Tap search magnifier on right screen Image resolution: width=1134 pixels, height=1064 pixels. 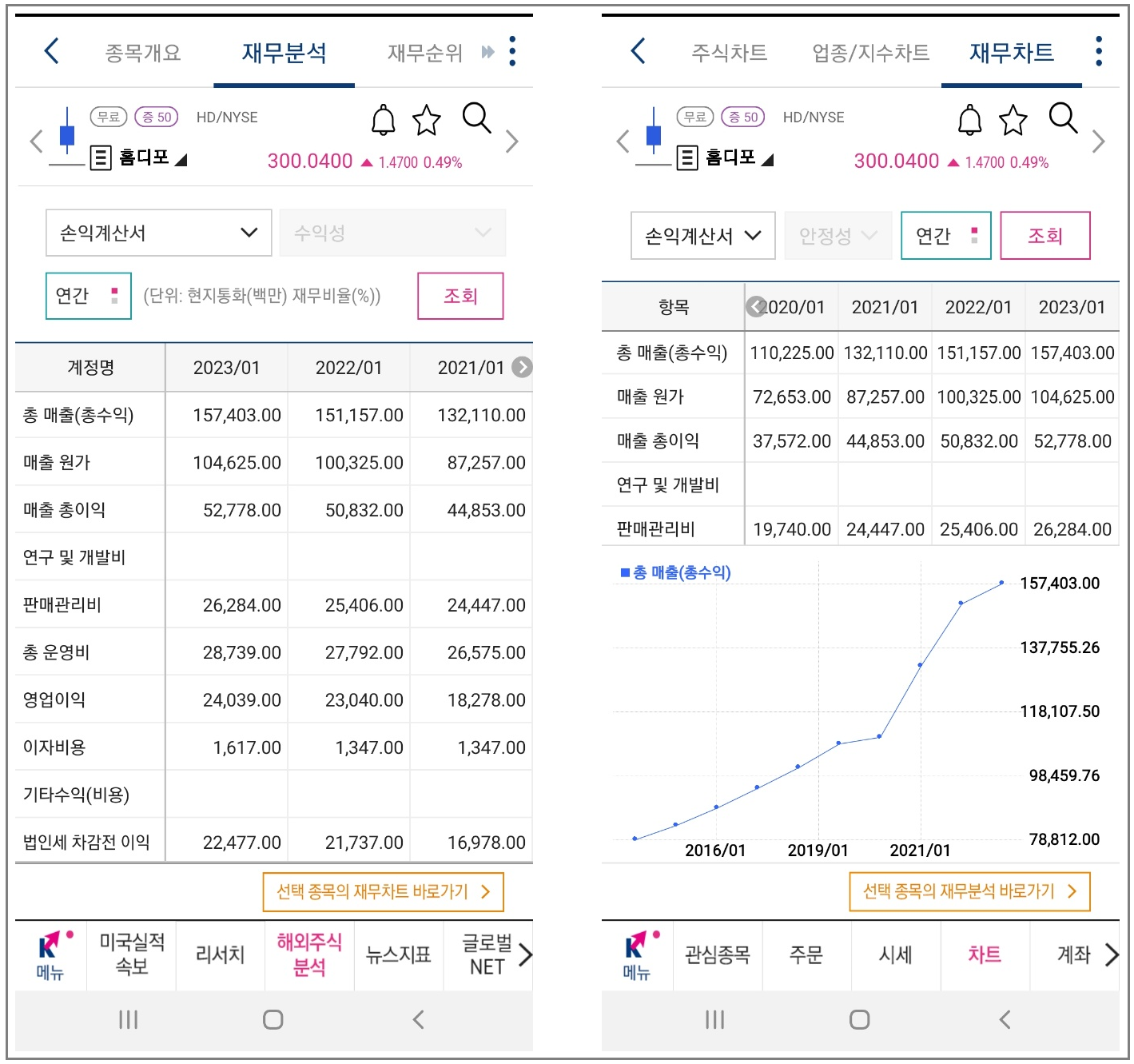[x=1063, y=118]
